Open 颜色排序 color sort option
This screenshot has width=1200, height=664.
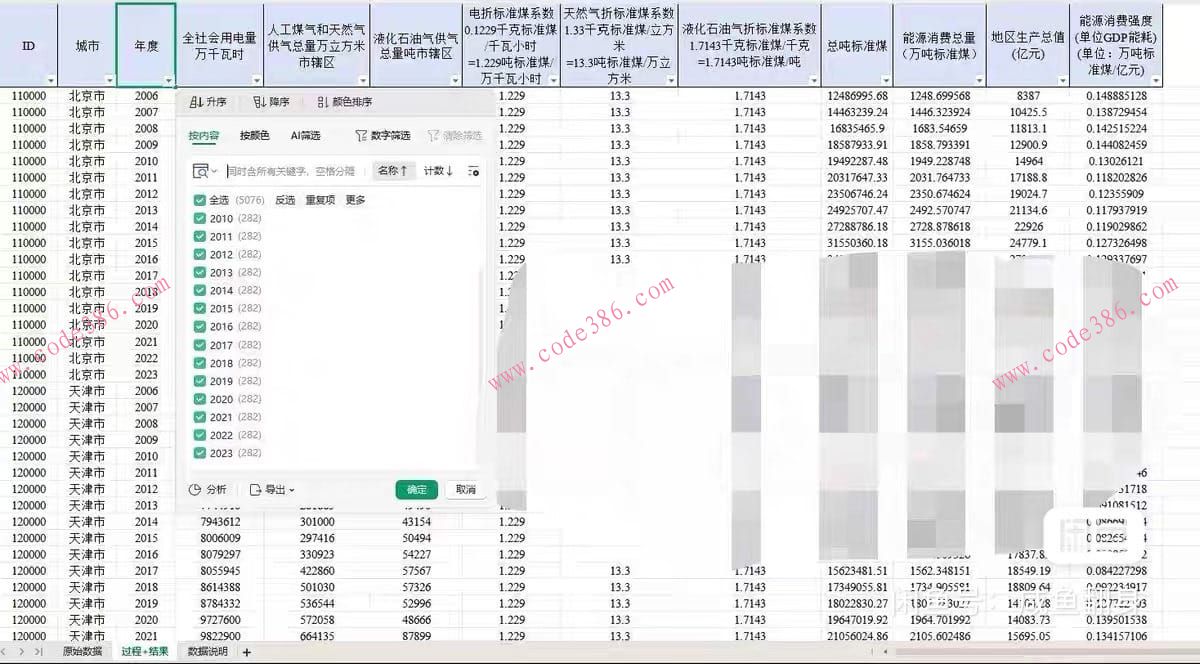344,102
